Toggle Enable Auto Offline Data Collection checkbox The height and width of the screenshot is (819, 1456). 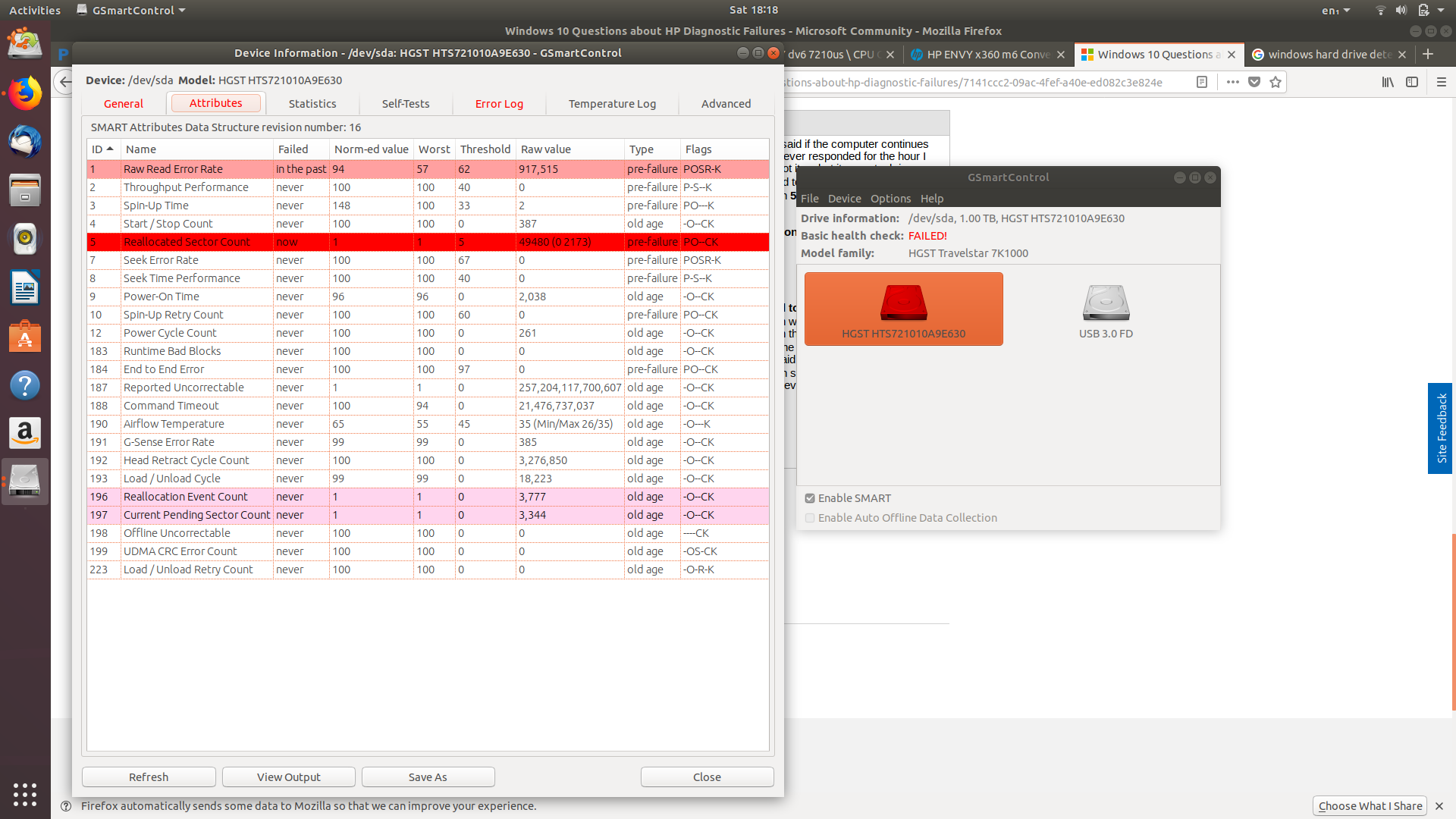coord(810,518)
